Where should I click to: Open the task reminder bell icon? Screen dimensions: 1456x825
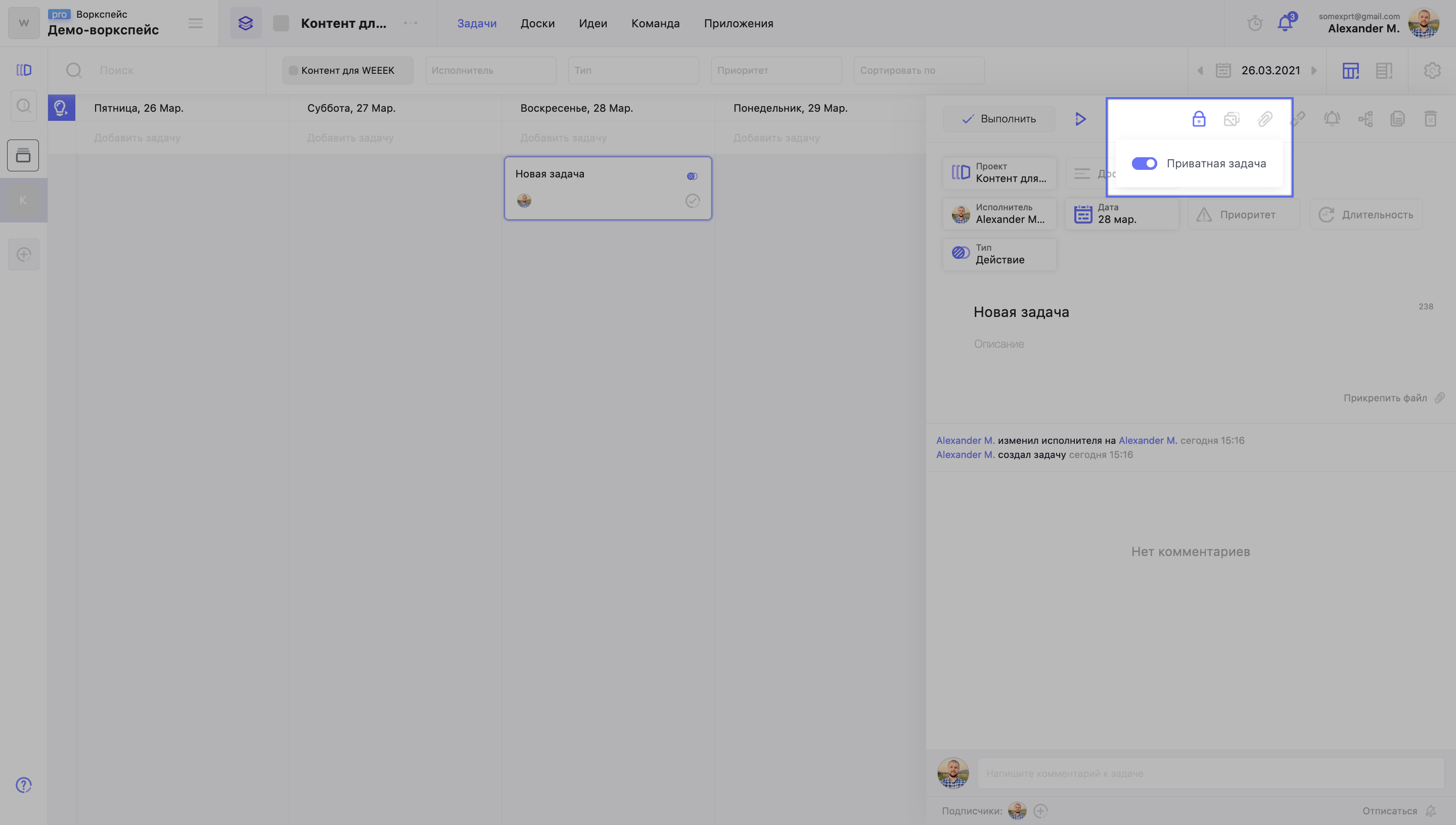pyautogui.click(x=1332, y=119)
